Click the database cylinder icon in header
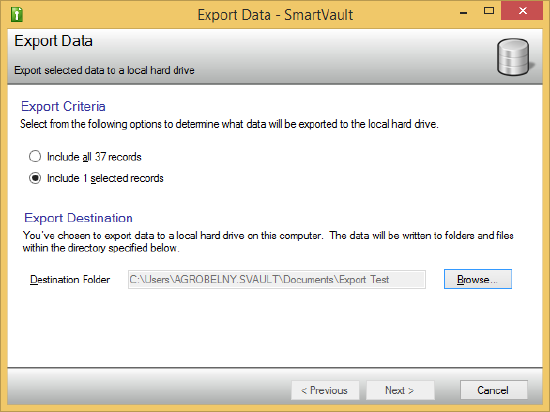This screenshot has width=550, height=412. pos(514,57)
